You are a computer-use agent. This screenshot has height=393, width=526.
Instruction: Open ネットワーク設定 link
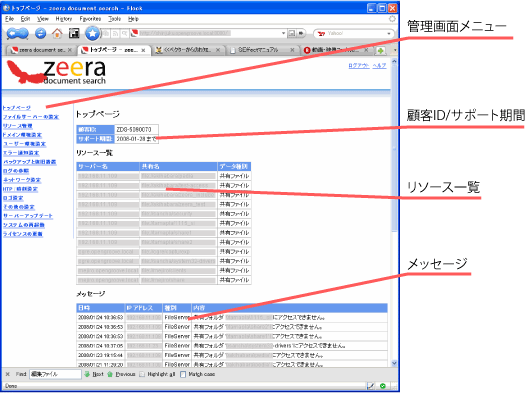click(22, 180)
